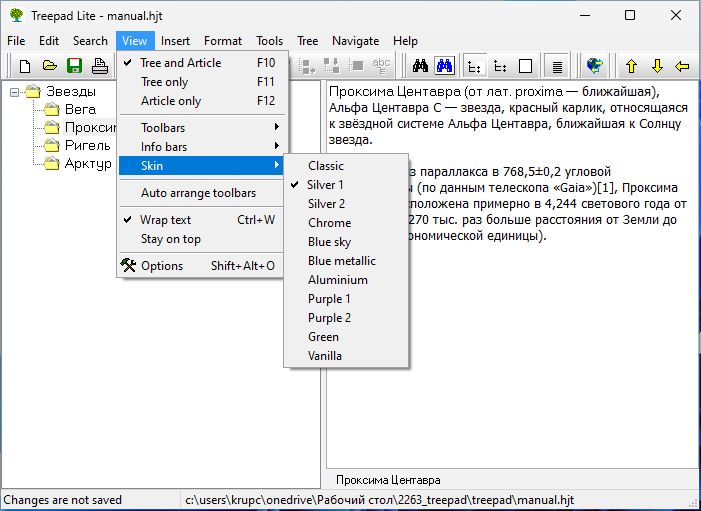The height and width of the screenshot is (511, 701).
Task: Close the open View menu
Action: [x=135, y=41]
